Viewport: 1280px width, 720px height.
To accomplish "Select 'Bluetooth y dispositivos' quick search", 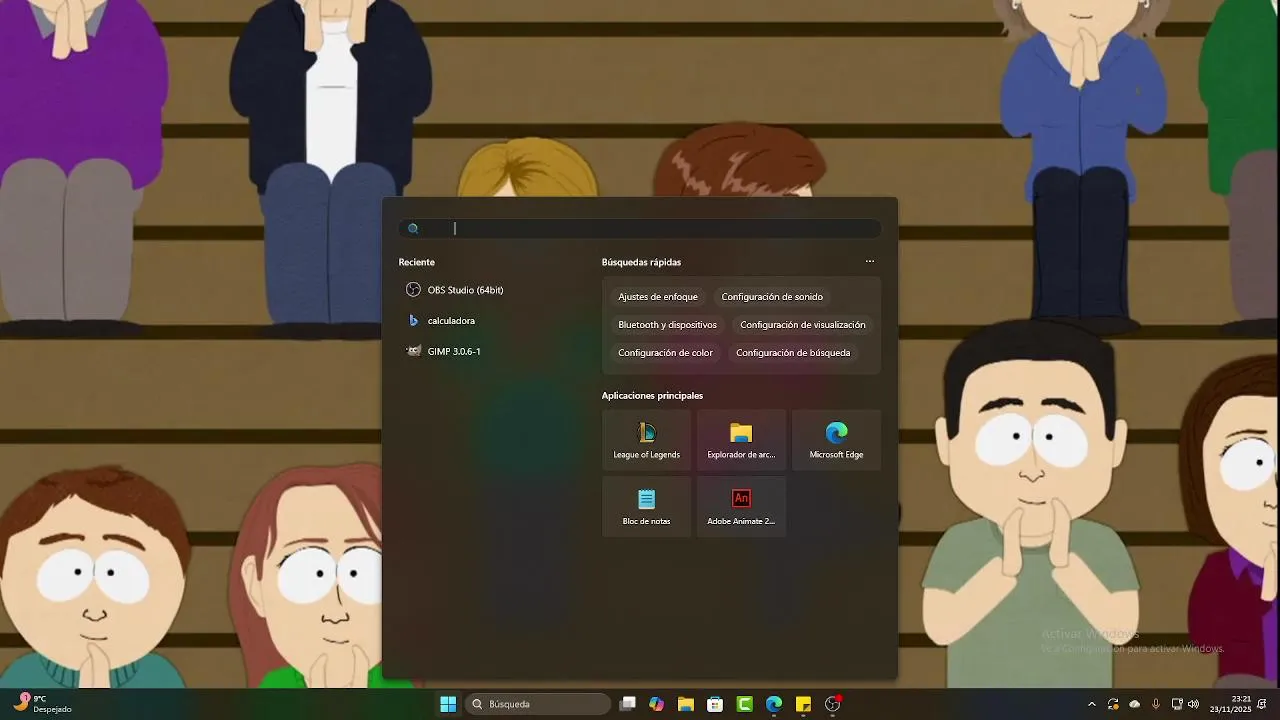I will pos(667,325).
